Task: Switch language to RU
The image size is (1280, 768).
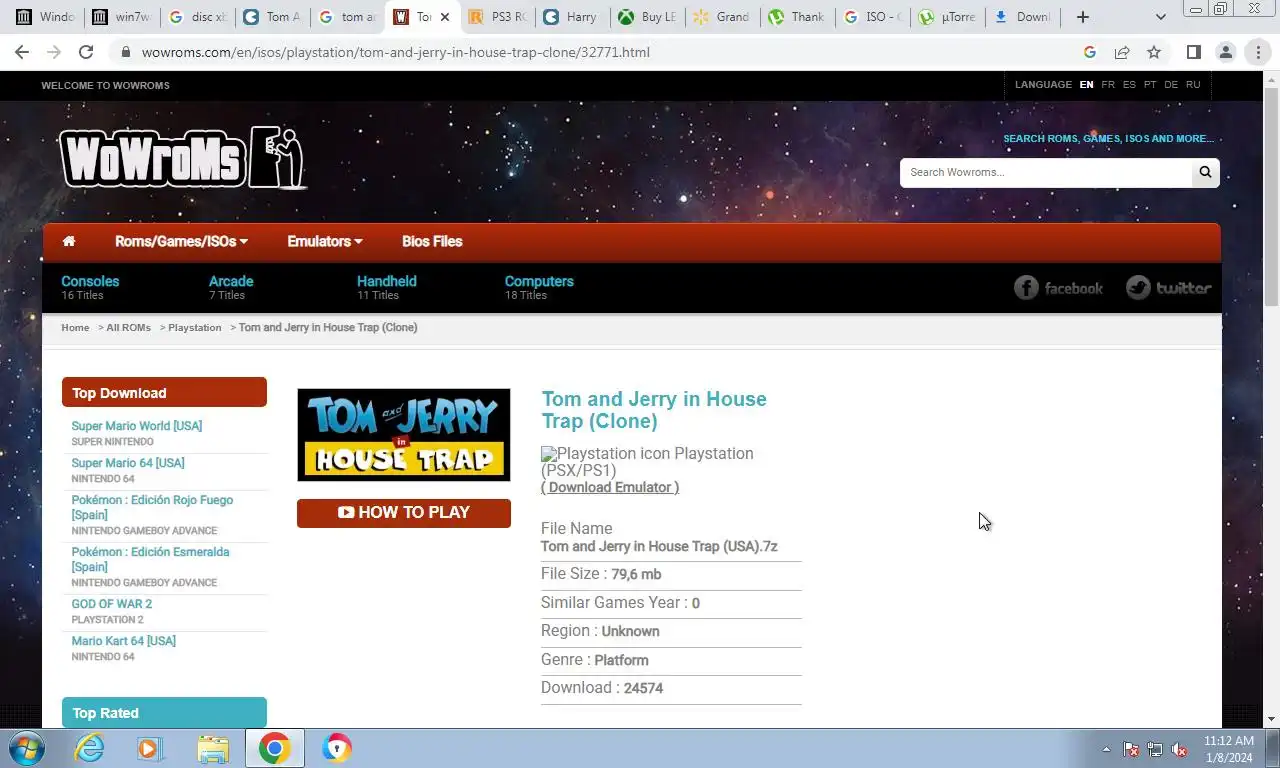Action: [x=1193, y=85]
